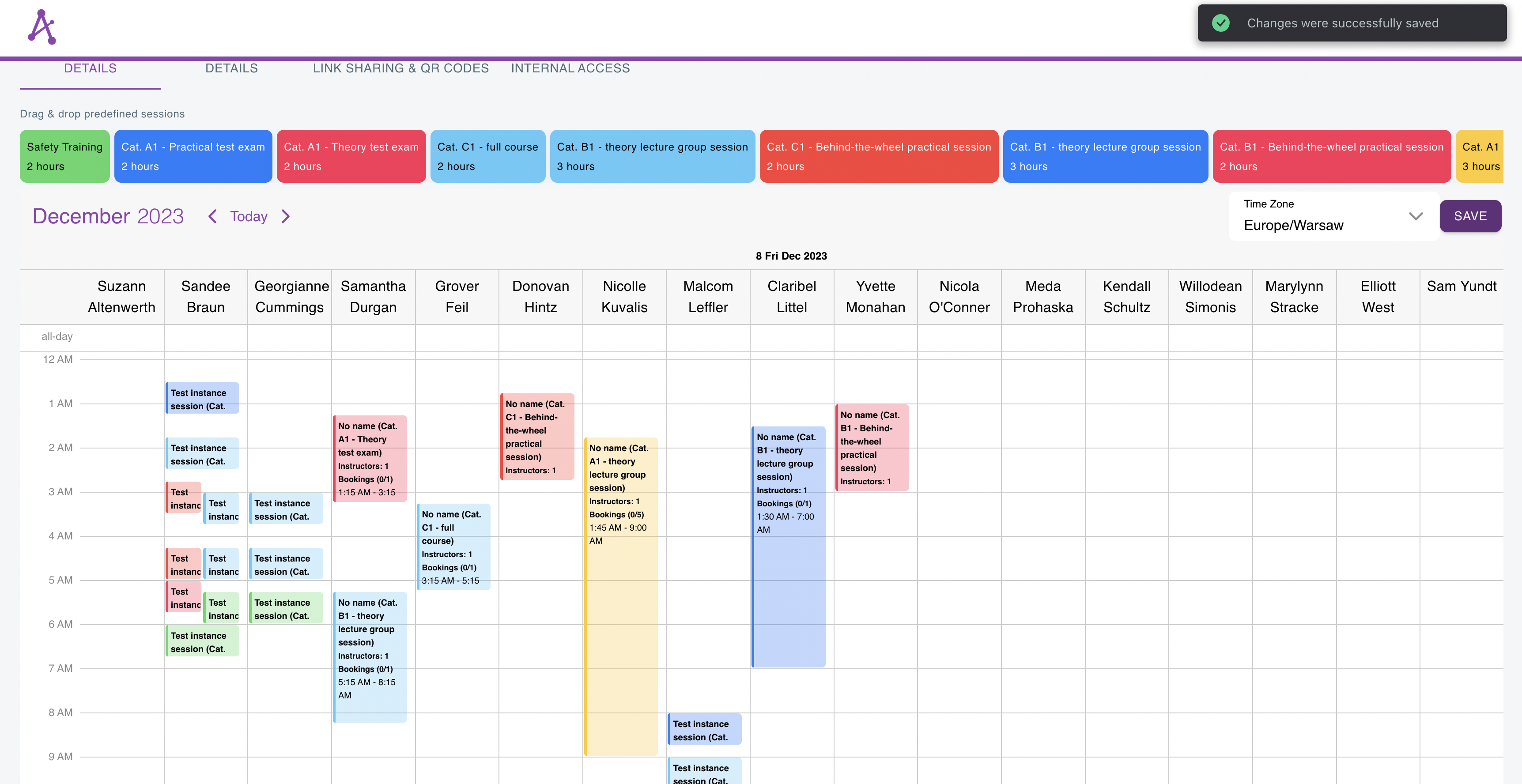
Task: Switch to the LINK SHARING & QR CODES tab
Action: [x=400, y=68]
